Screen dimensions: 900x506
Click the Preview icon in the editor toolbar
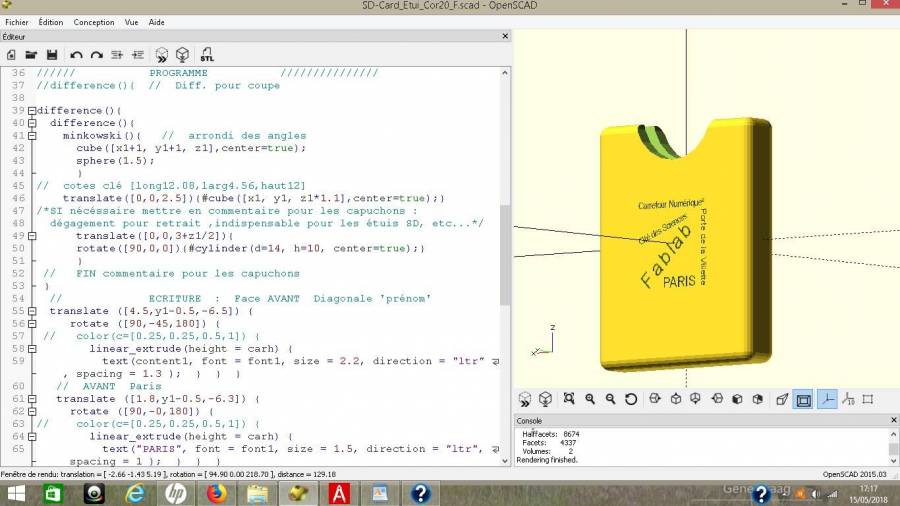point(162,55)
